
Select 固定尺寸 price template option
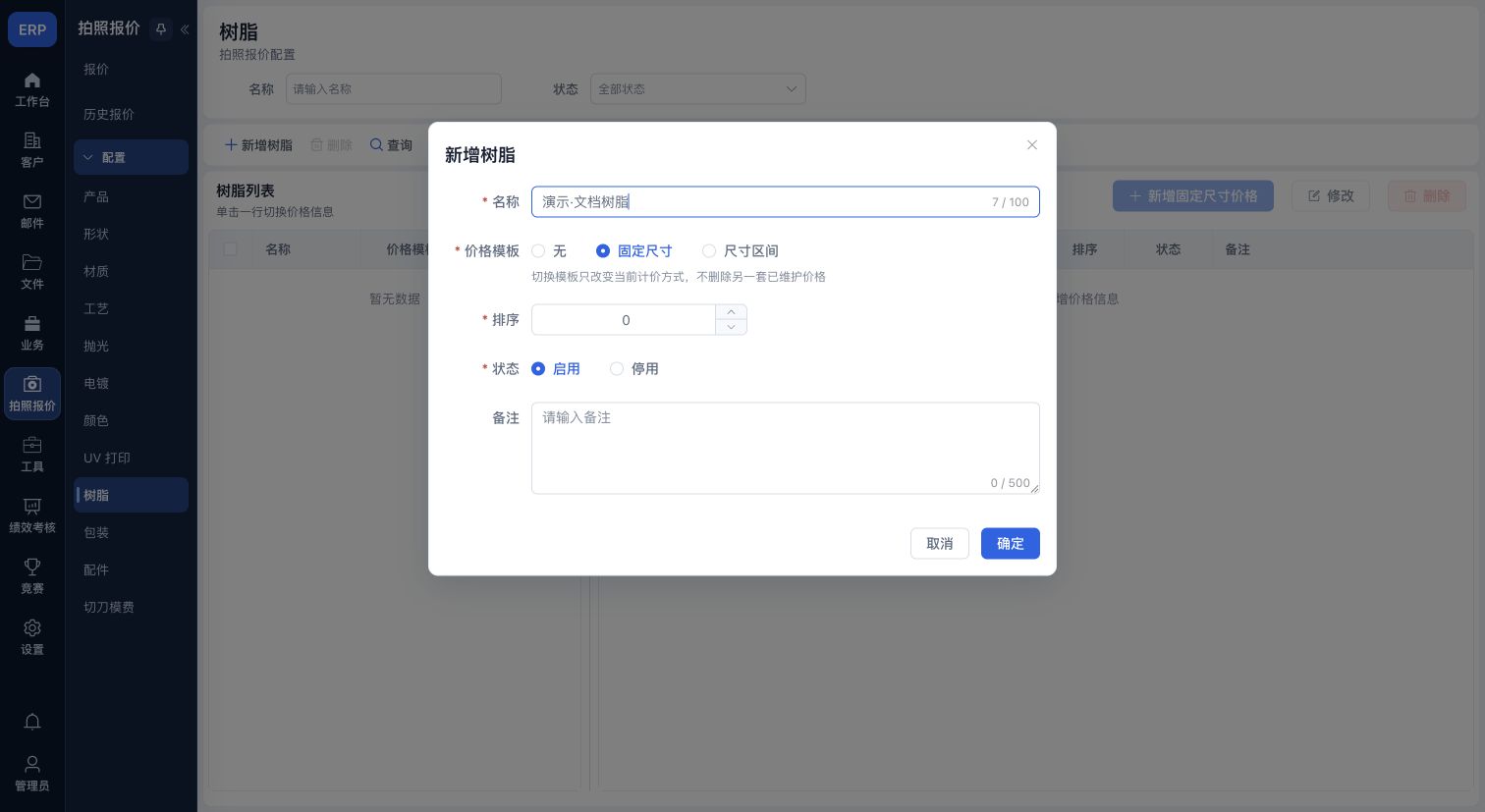click(633, 251)
